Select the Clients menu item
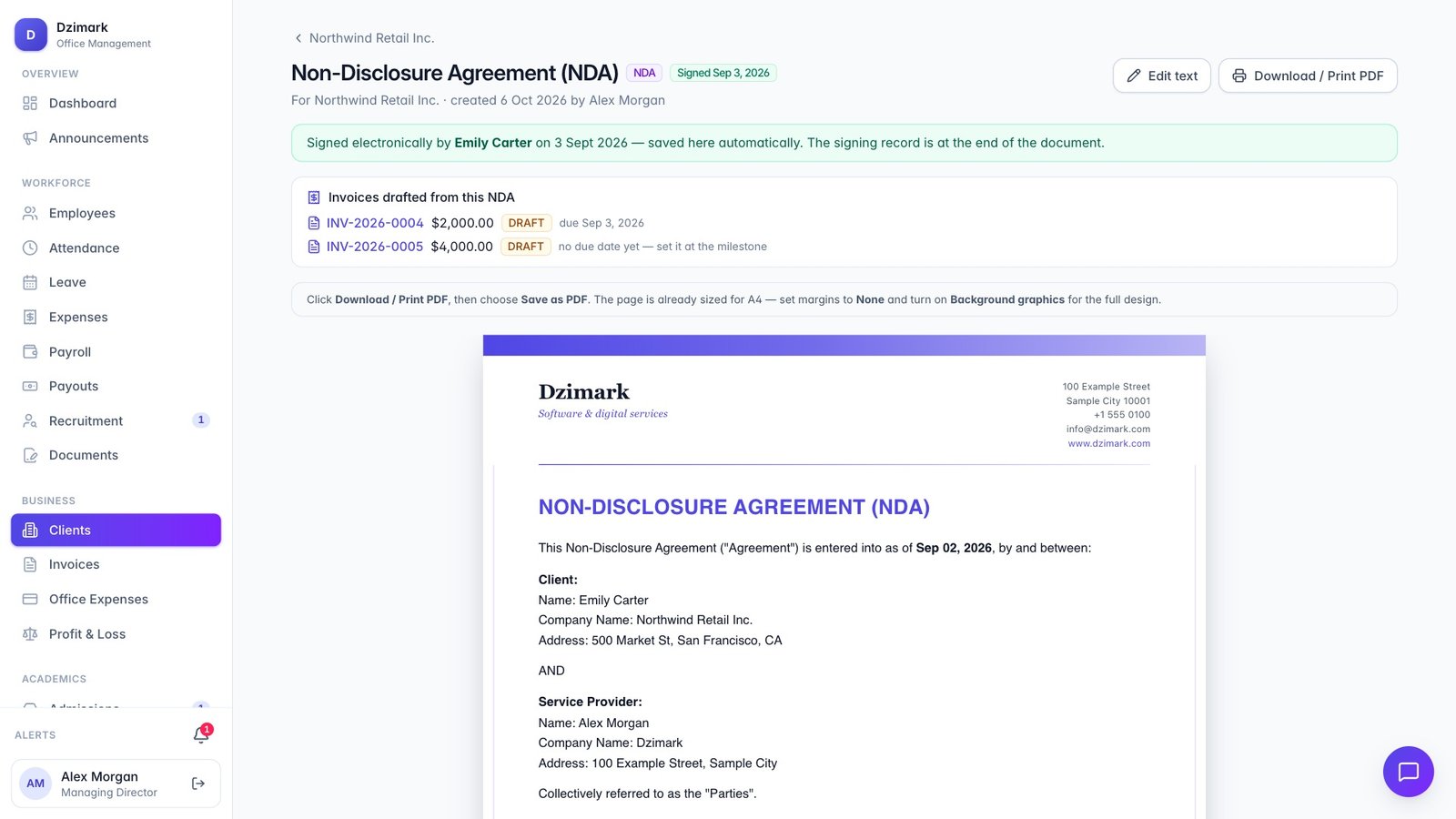The image size is (1456, 819). coord(116,530)
